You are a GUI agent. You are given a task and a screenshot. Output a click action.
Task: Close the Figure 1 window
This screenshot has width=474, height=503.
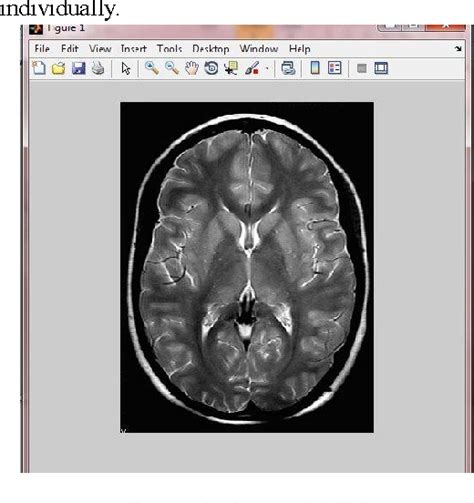click(x=445, y=27)
